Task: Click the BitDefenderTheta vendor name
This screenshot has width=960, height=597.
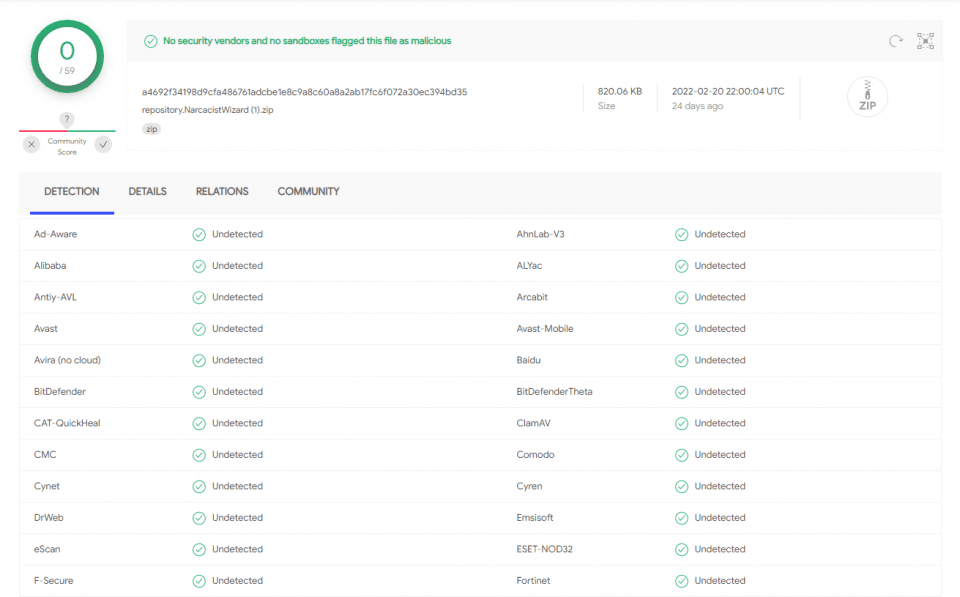Action: tap(555, 392)
